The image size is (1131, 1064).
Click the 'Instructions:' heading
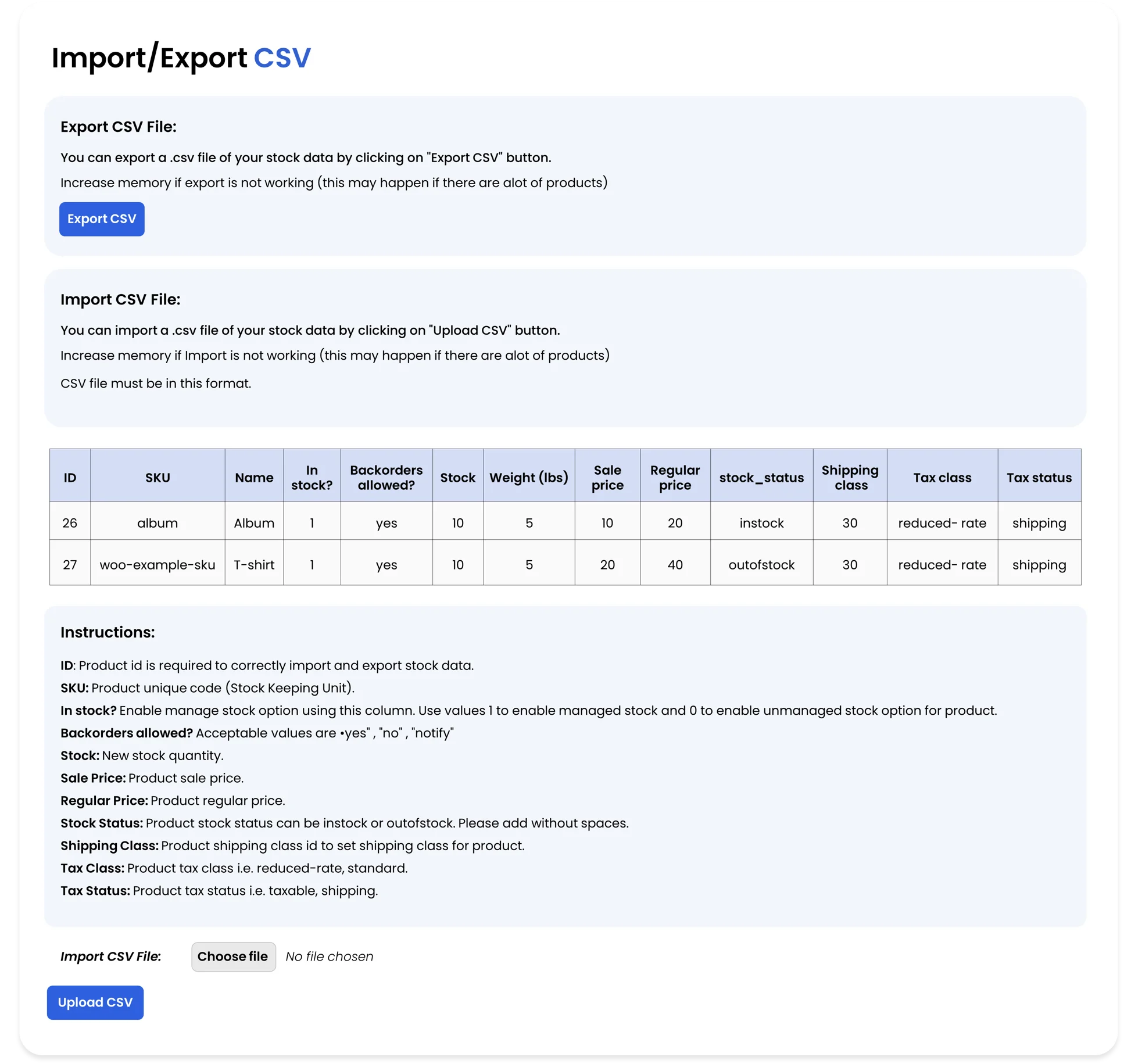click(108, 632)
